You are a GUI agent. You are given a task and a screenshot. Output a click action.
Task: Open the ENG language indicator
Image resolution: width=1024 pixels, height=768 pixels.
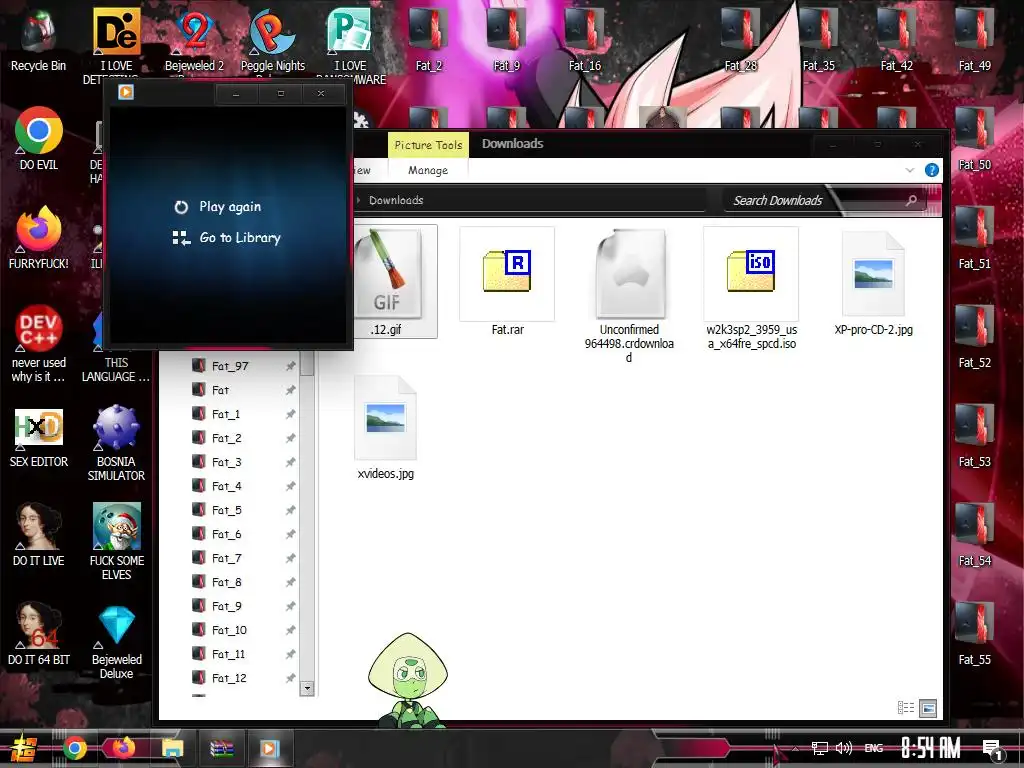tap(874, 748)
